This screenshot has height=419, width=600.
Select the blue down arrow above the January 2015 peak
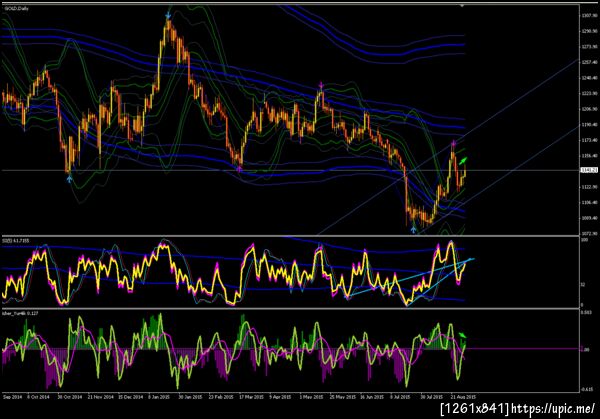click(168, 15)
